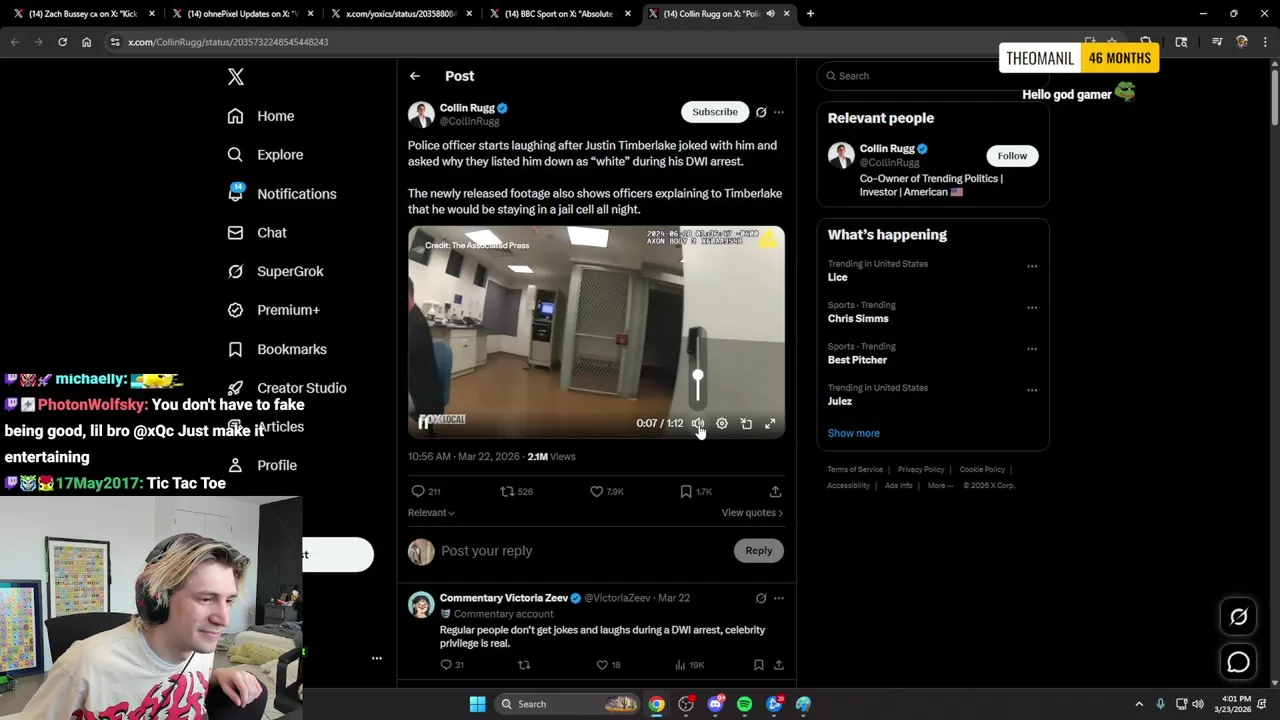Open SuperGrok in the sidebar
Screen dimensions: 1280x720
(275, 271)
